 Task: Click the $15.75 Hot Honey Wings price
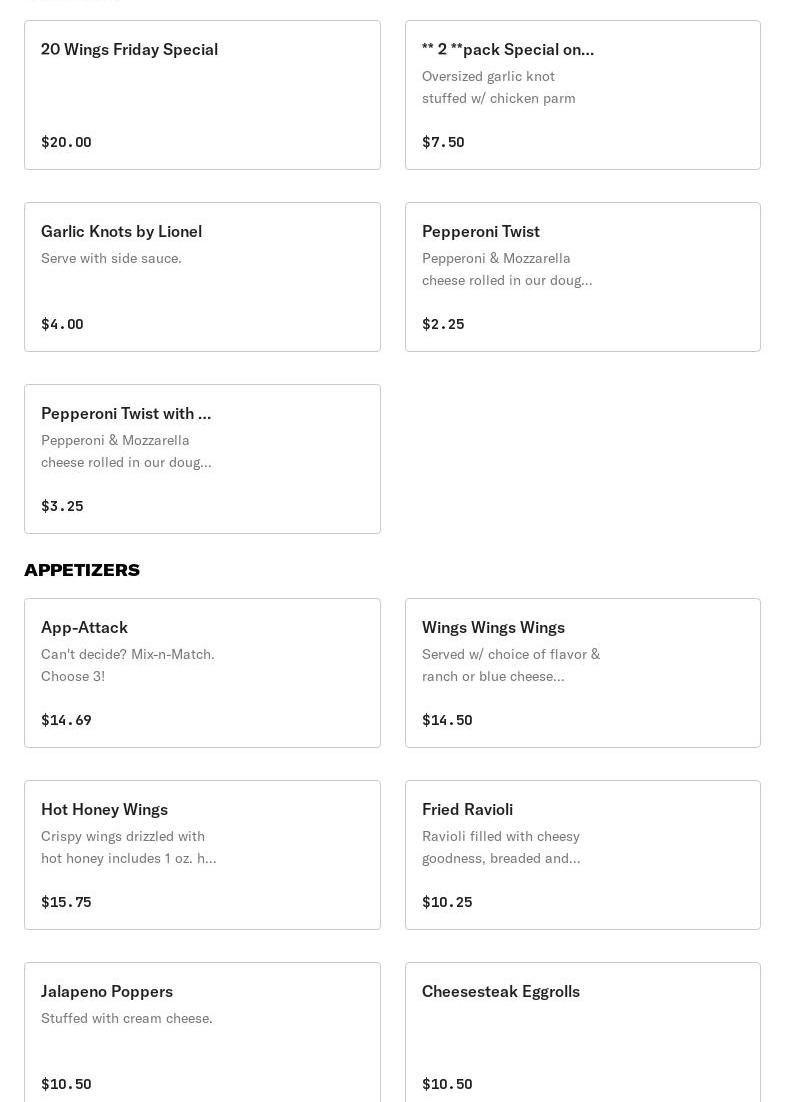tap(66, 902)
